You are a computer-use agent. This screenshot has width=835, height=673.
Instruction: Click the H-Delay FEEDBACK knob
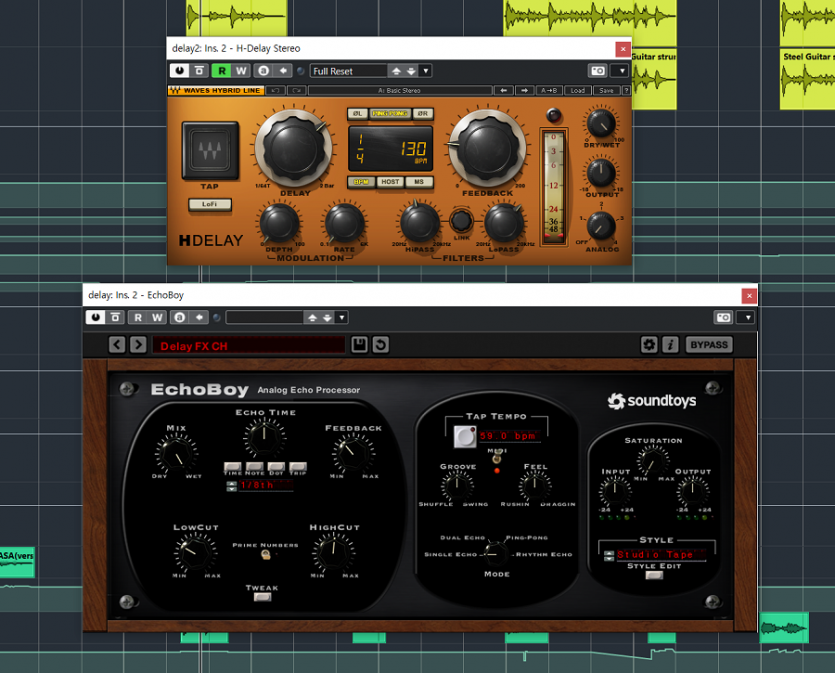(488, 147)
